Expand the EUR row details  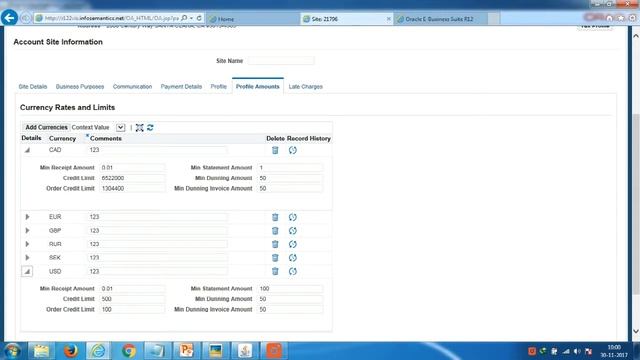pyautogui.click(x=27, y=217)
